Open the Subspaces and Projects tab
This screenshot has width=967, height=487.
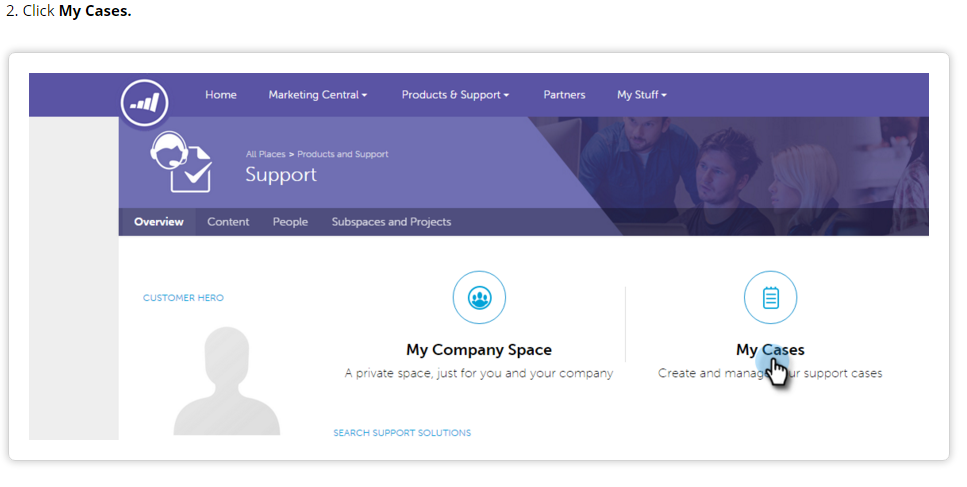(x=391, y=222)
